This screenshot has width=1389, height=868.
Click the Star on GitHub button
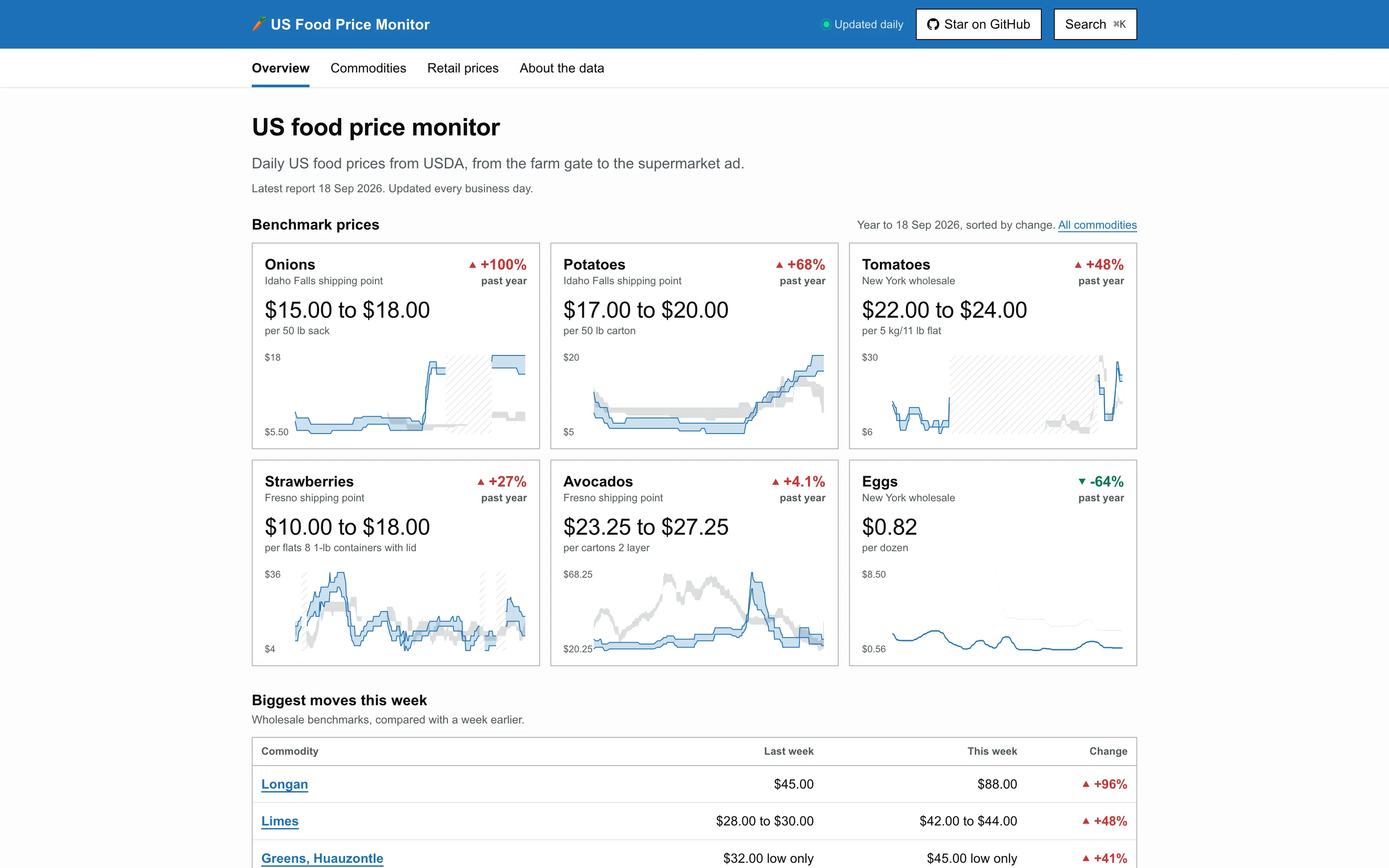pos(979,24)
